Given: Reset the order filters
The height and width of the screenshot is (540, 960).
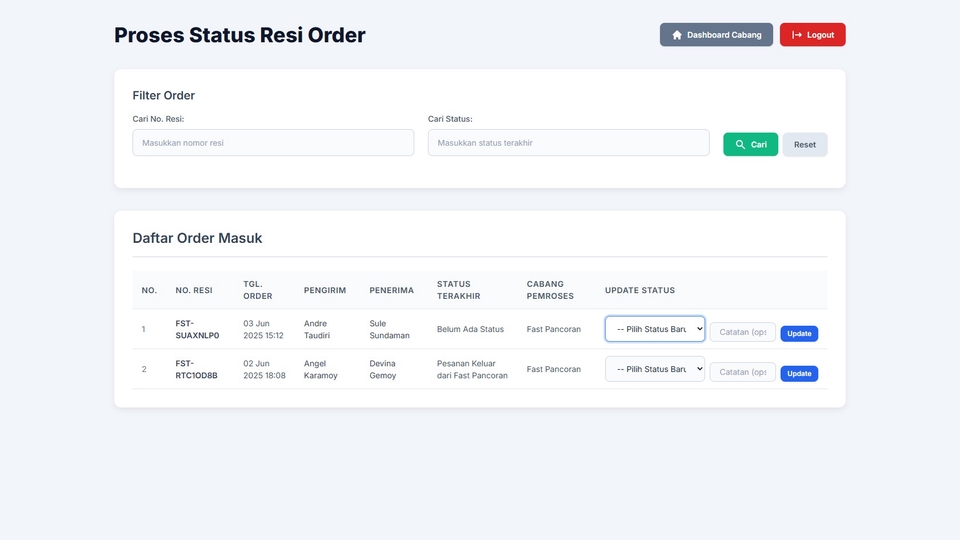Looking at the screenshot, I should (x=804, y=144).
